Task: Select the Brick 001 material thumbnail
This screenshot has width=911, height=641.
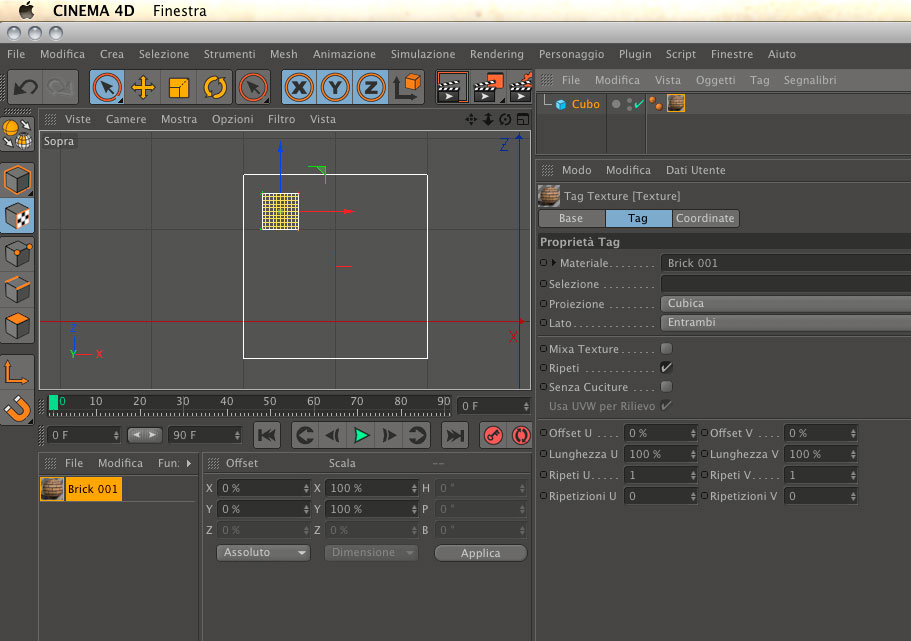Action: [52, 489]
